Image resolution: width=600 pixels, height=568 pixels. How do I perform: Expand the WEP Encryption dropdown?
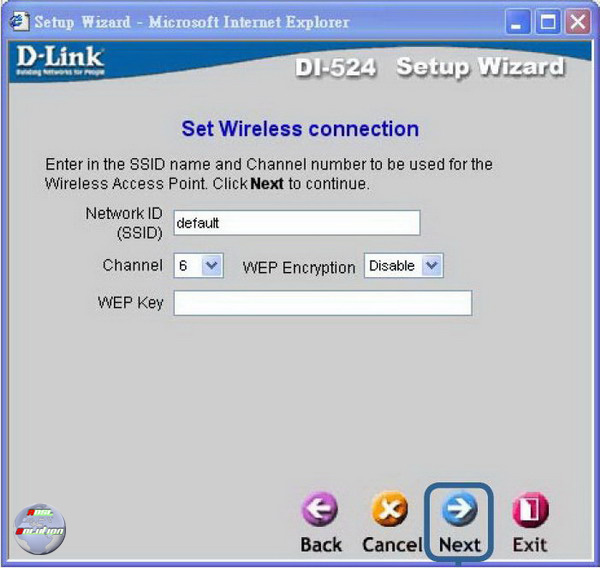[x=431, y=266]
